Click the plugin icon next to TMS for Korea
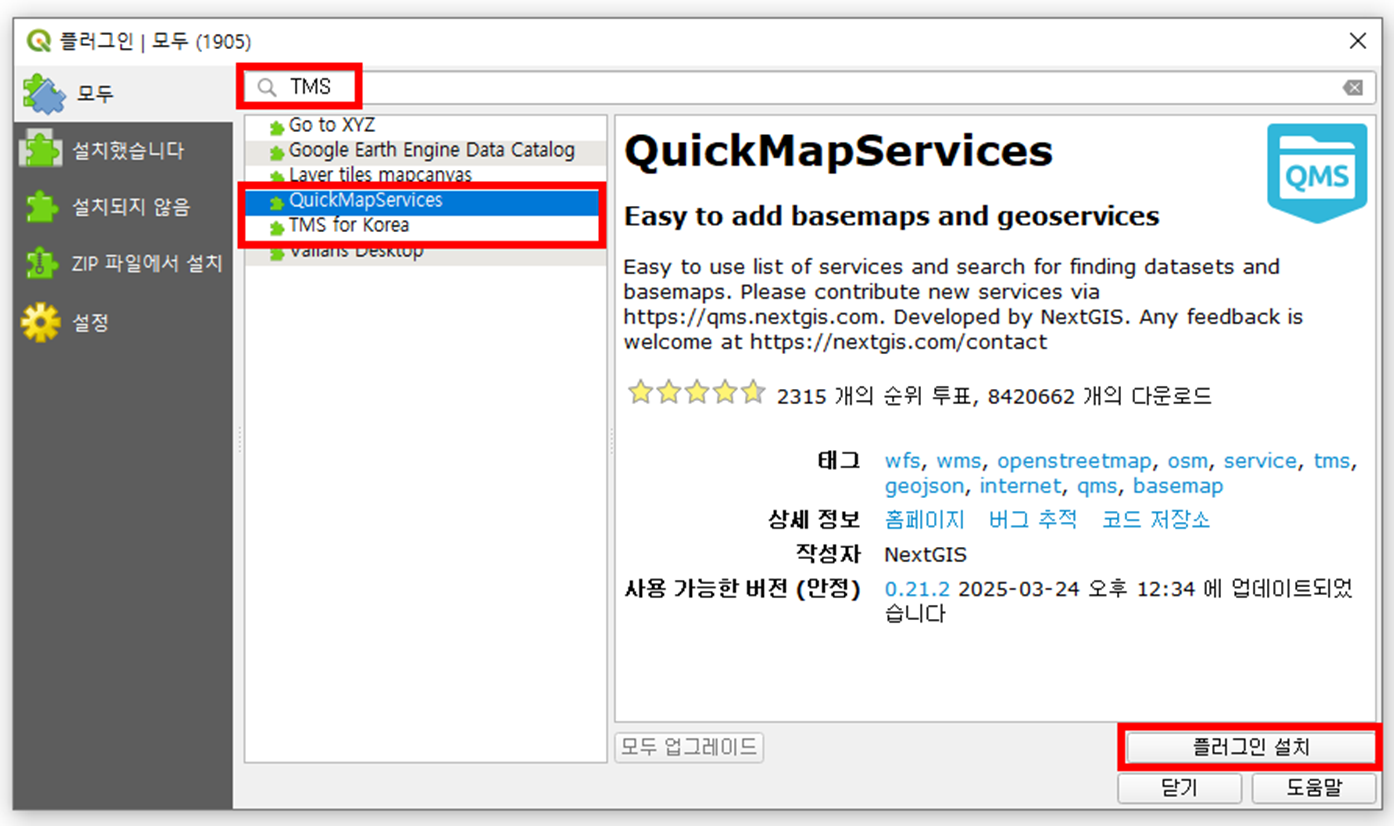This screenshot has width=1394, height=826. [x=277, y=228]
